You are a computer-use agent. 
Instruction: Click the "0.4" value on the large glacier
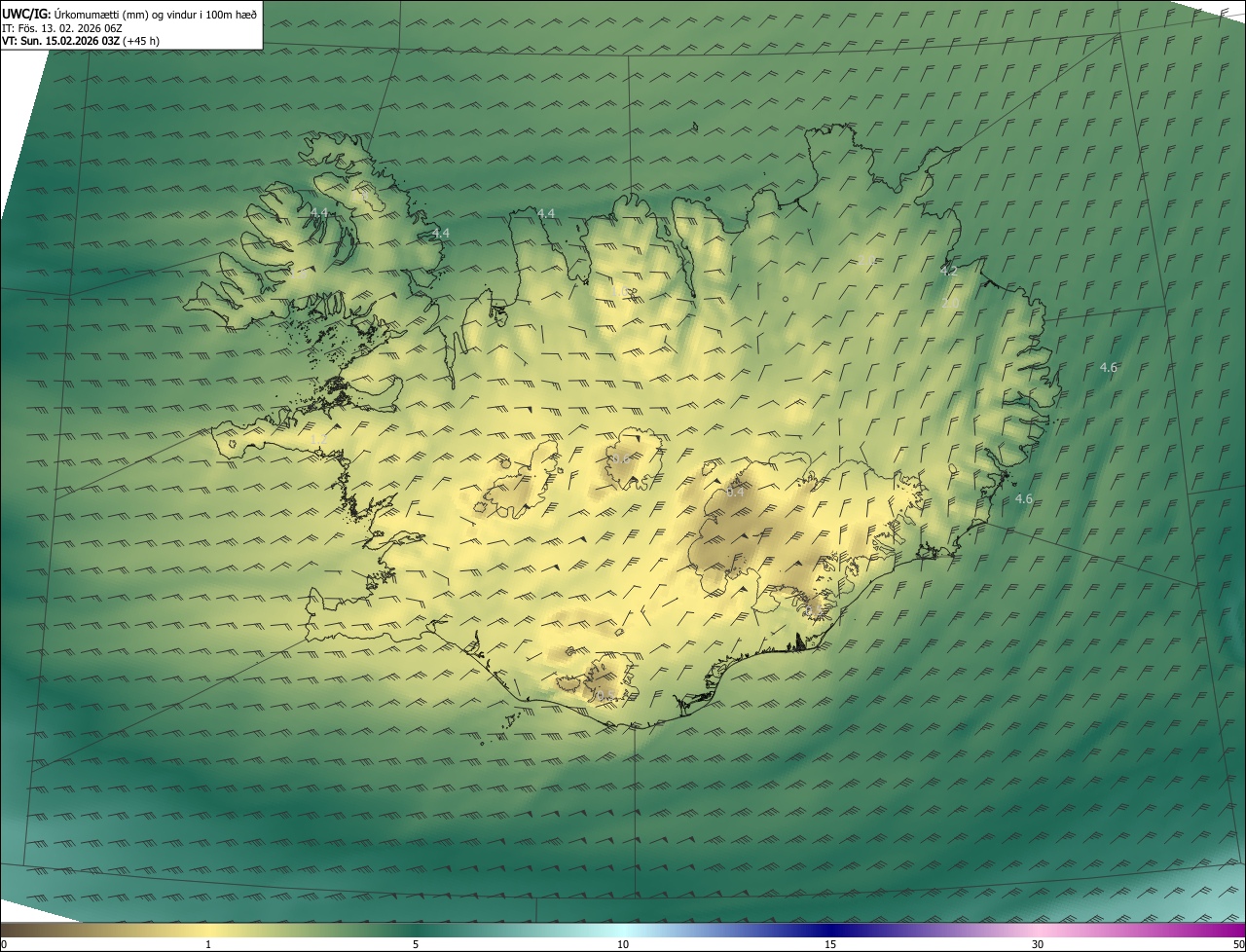tap(736, 493)
